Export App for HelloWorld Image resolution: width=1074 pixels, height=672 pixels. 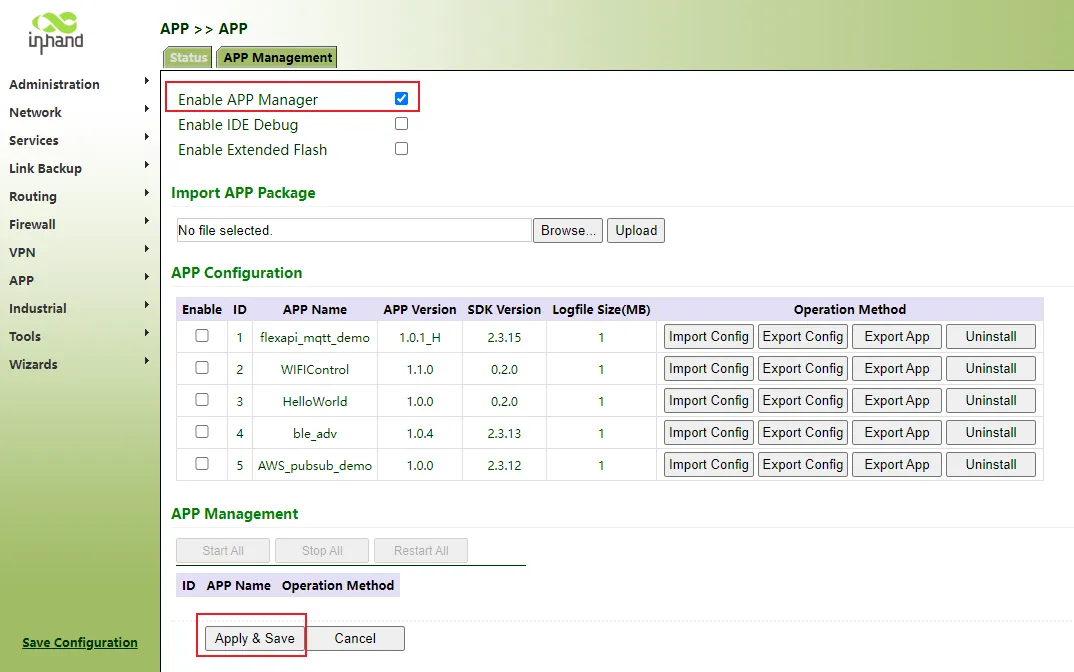[897, 401]
